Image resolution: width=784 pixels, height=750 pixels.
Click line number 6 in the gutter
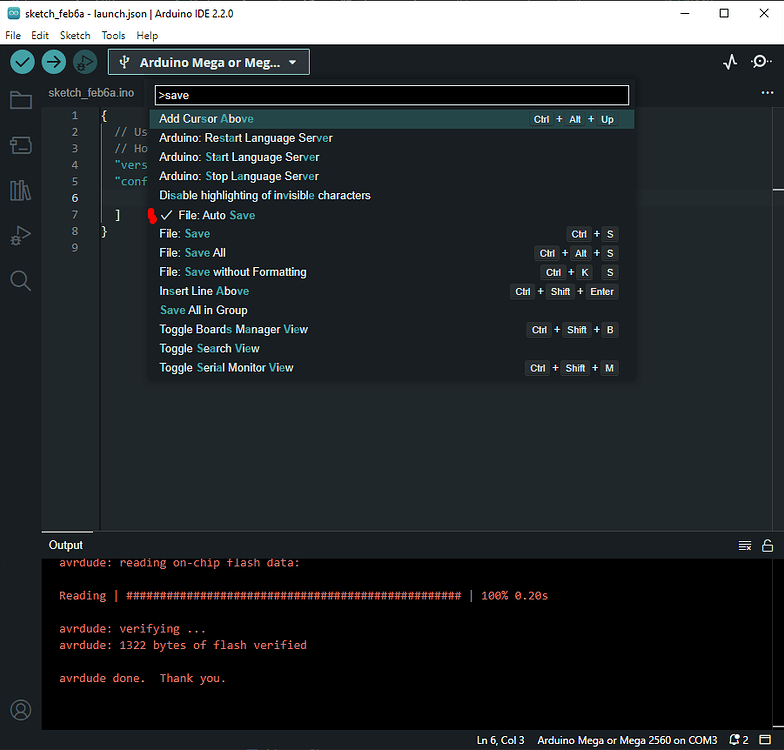point(74,198)
